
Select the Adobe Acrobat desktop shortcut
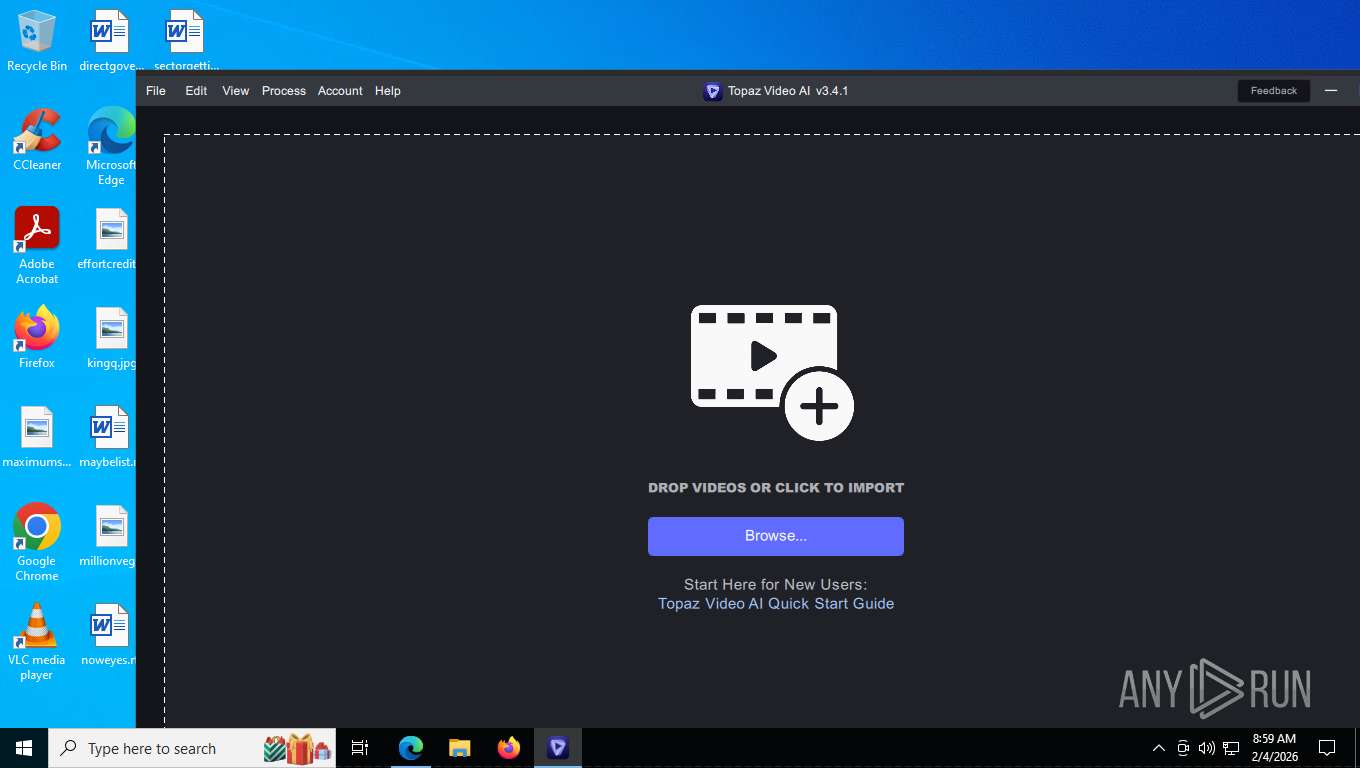[37, 246]
